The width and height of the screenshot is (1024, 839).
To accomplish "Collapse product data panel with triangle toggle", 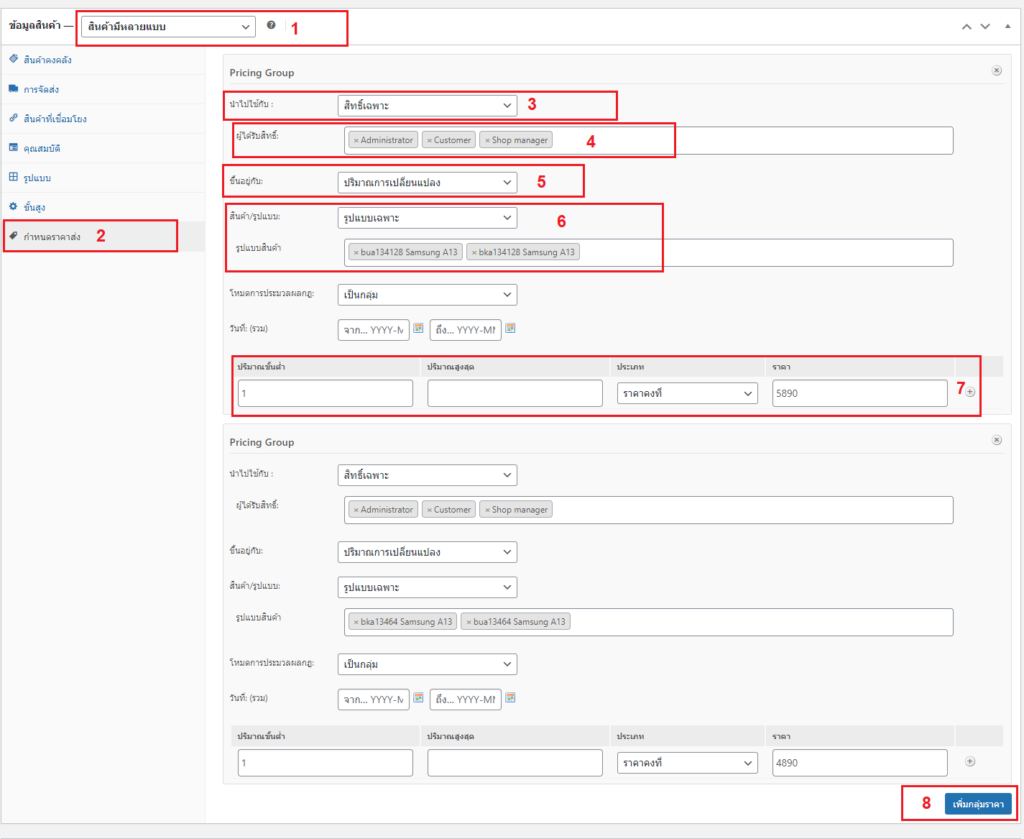I will pyautogui.click(x=1007, y=26).
